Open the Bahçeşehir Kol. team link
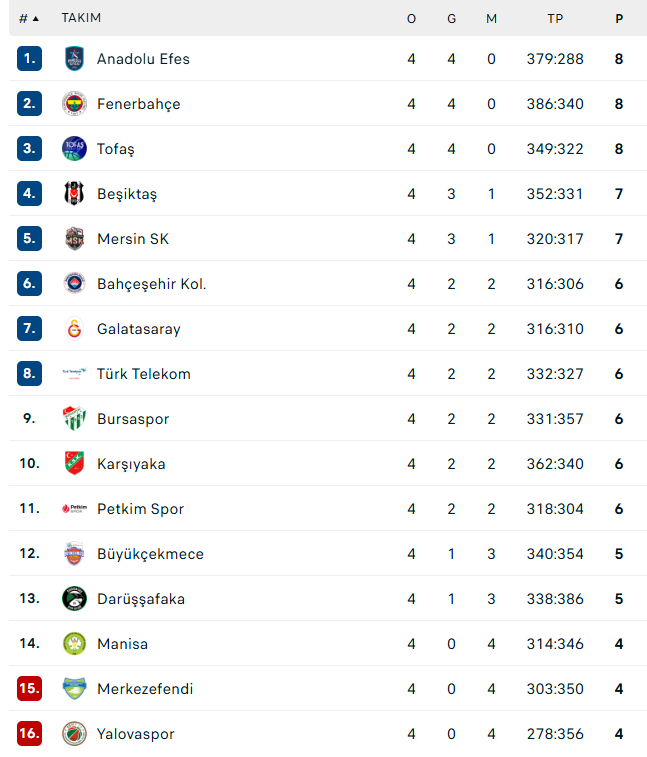 pos(152,284)
